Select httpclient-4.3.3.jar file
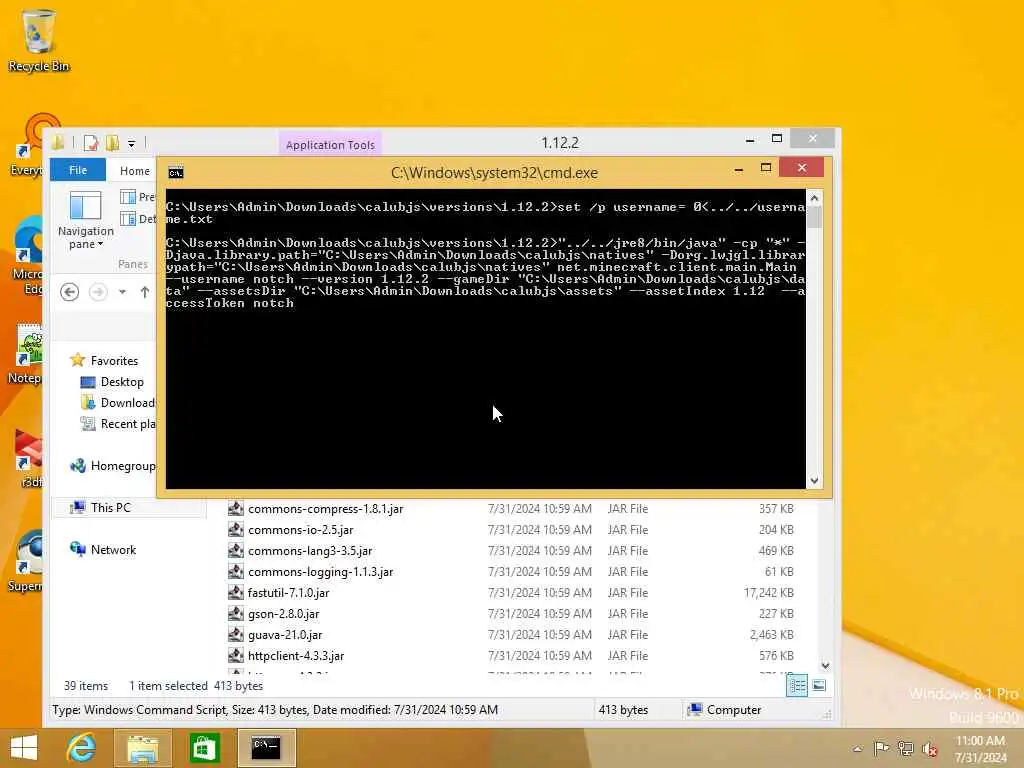The height and width of the screenshot is (768, 1024). coord(296,655)
